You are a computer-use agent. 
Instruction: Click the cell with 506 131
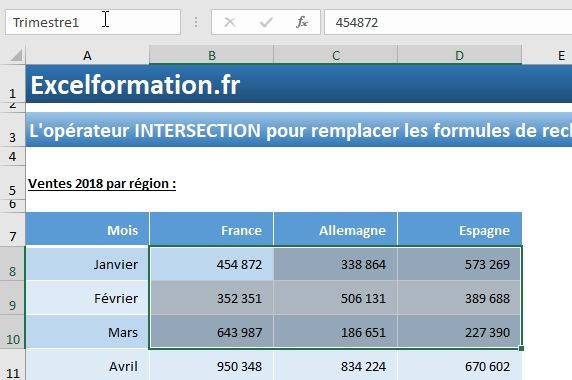coord(336,298)
